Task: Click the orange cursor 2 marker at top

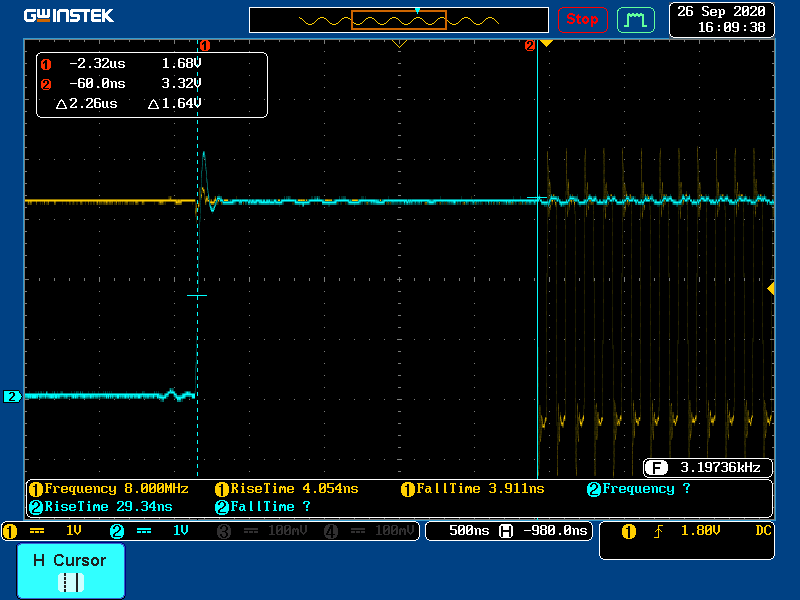Action: pos(530,45)
